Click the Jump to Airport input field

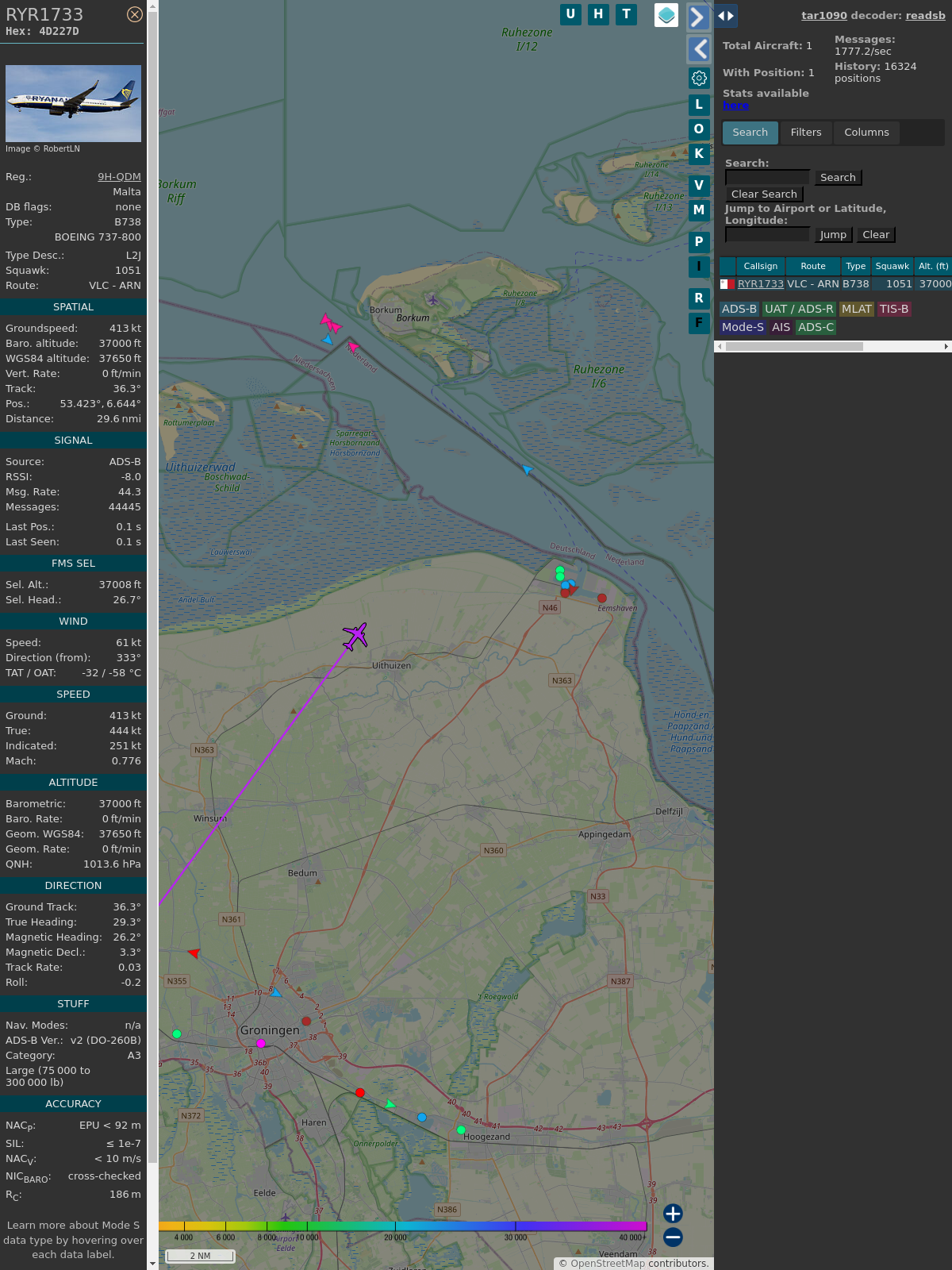[767, 235]
